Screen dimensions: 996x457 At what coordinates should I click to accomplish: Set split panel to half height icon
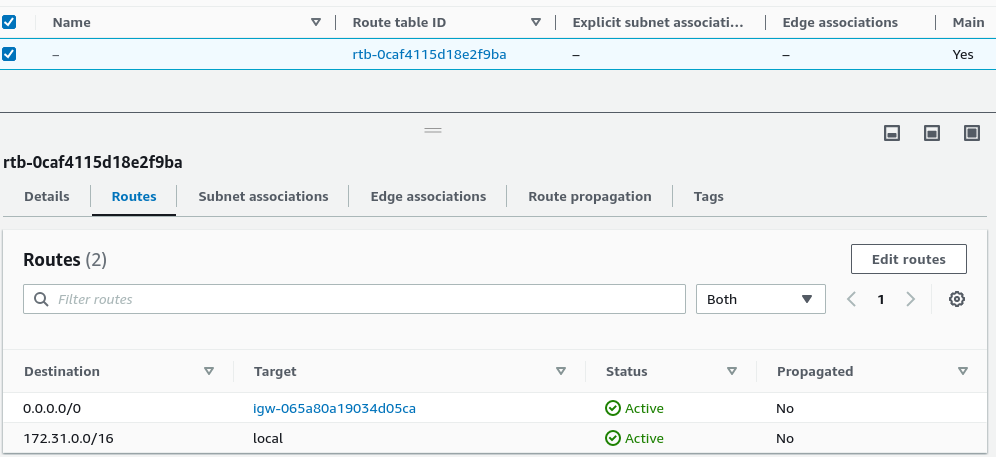(x=932, y=133)
